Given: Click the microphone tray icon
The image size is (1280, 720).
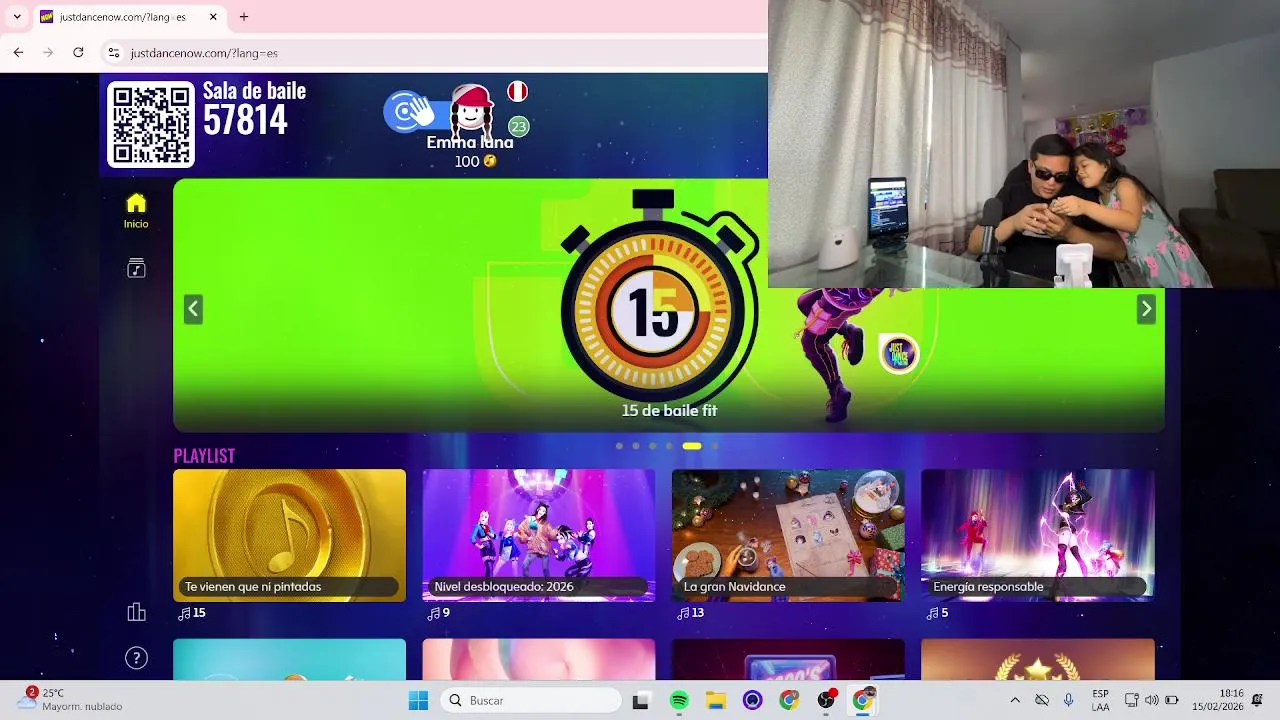Looking at the screenshot, I should (x=1069, y=701).
